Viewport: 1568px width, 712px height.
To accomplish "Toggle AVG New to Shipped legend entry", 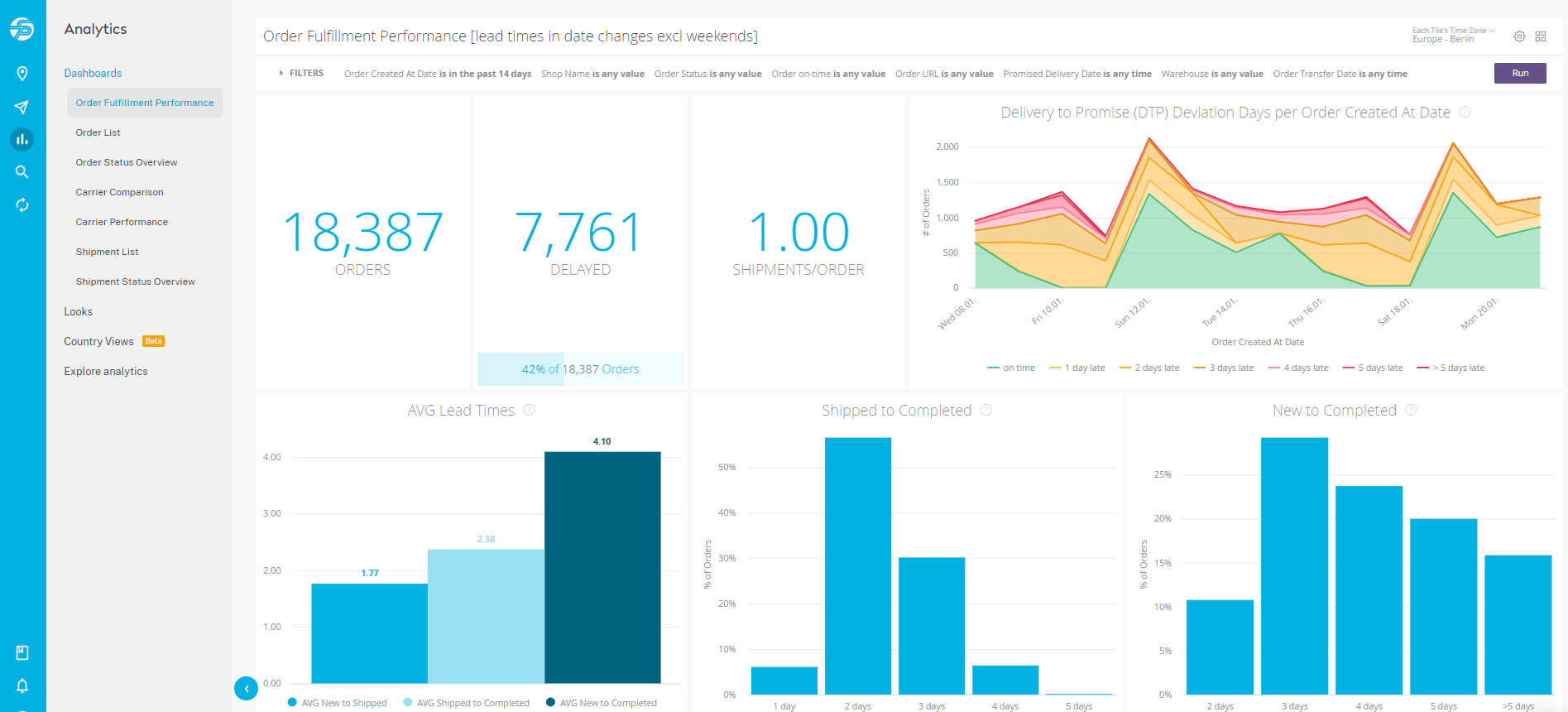I will pyautogui.click(x=337, y=703).
